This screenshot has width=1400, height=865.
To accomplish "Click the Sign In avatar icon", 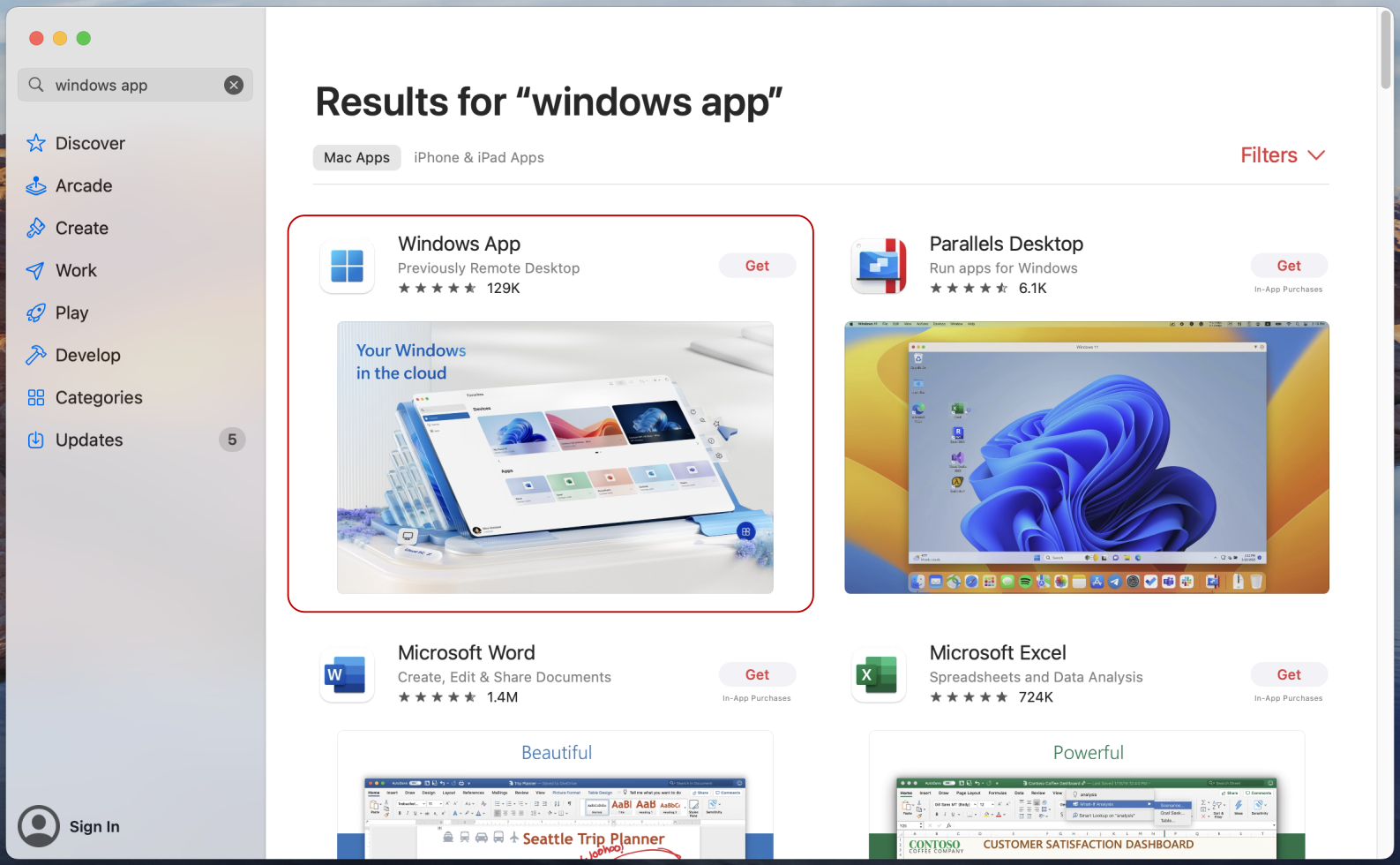I will click(39, 826).
